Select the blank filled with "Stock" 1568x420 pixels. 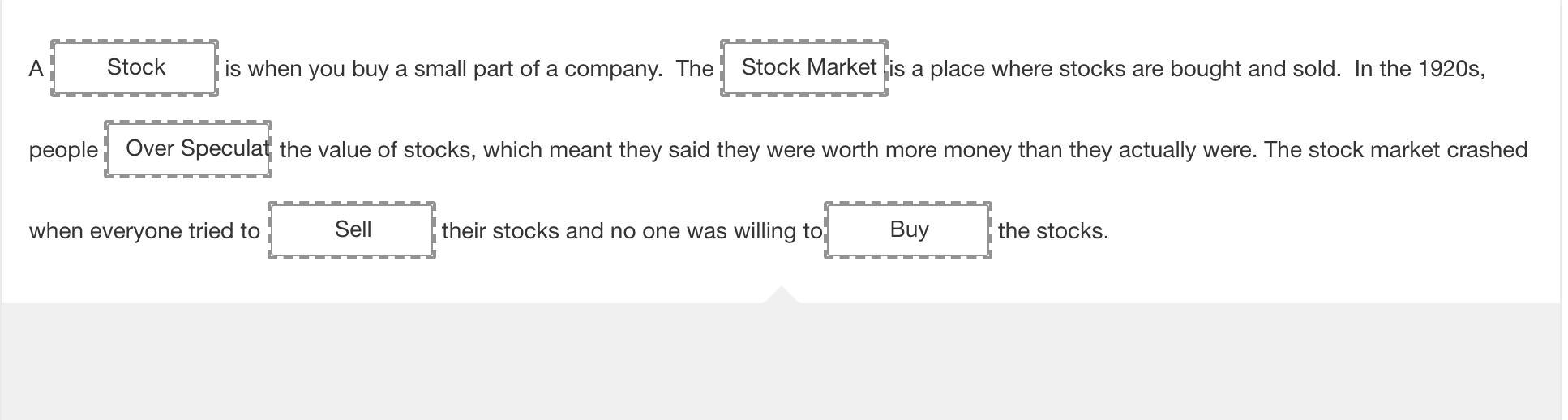pyautogui.click(x=135, y=68)
